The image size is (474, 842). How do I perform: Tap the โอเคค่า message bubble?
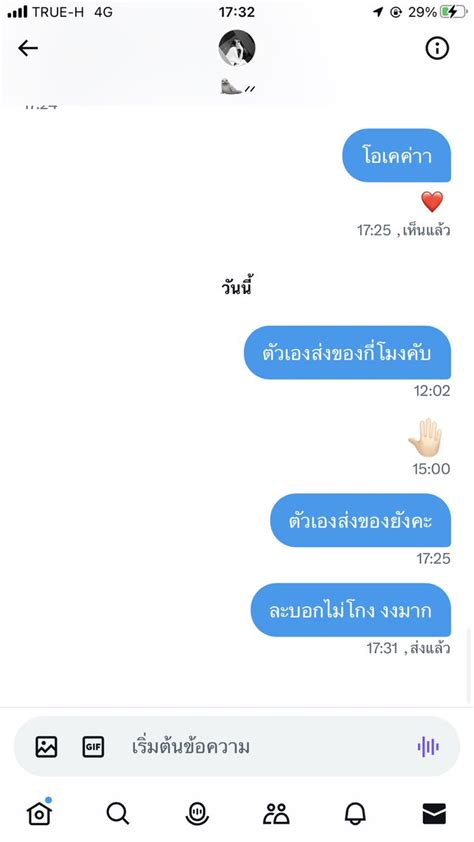pyautogui.click(x=397, y=156)
